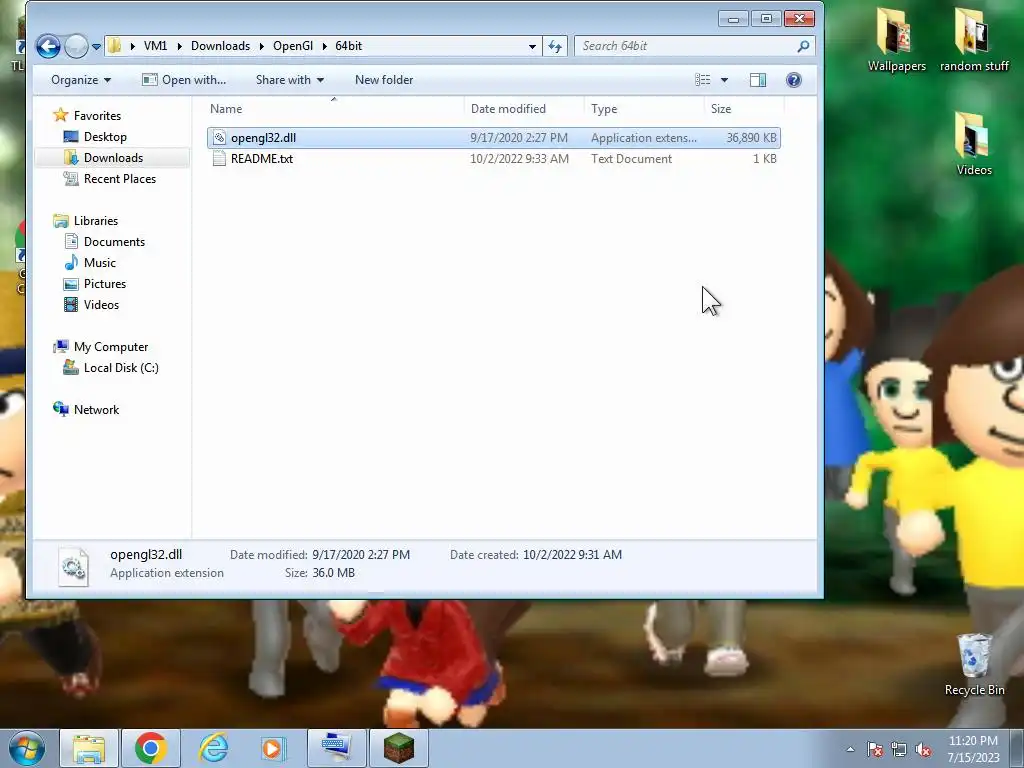Click the 9/17/2020 2:27 PM date cell
Viewport: 1024px width, 768px height.
(519, 138)
